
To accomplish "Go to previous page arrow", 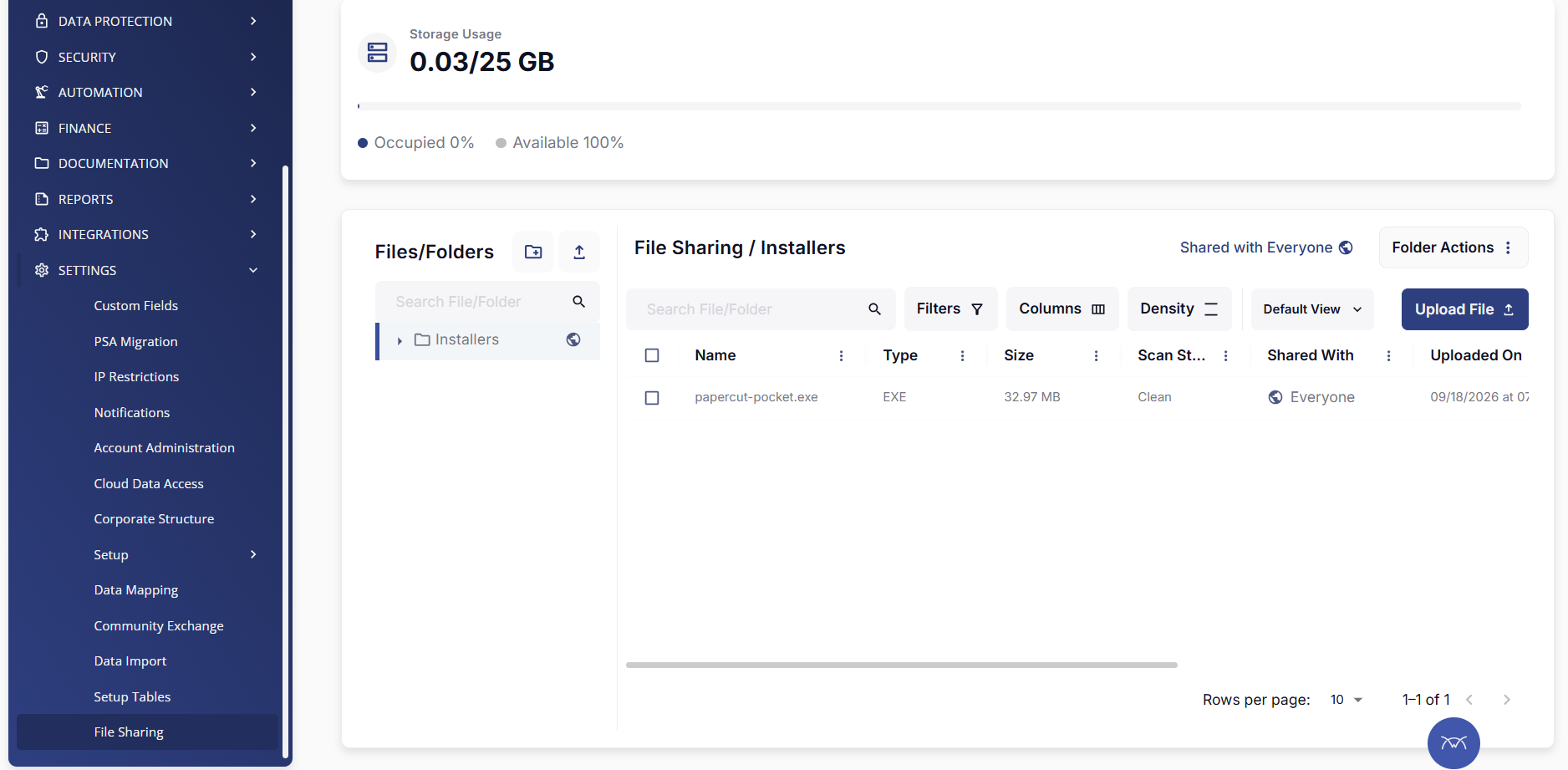I will point(1469,700).
